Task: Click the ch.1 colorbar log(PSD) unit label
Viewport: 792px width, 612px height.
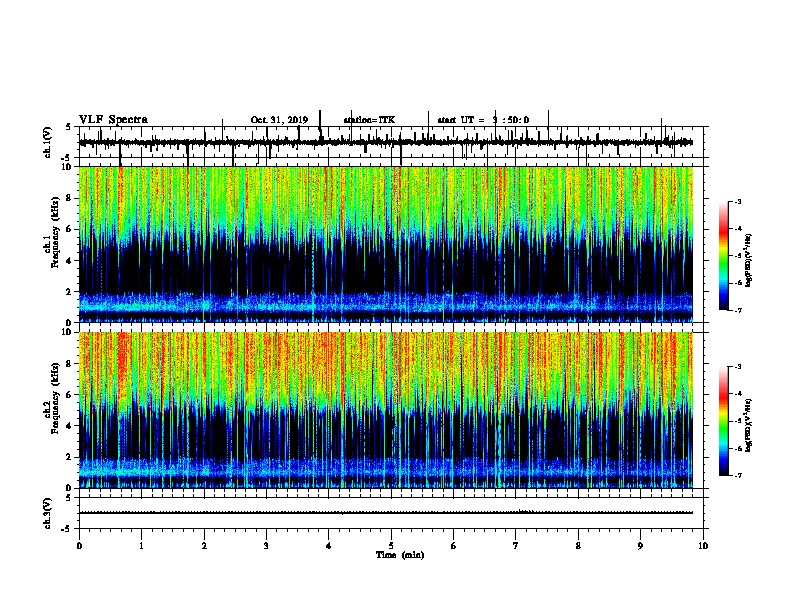Action: (749, 260)
